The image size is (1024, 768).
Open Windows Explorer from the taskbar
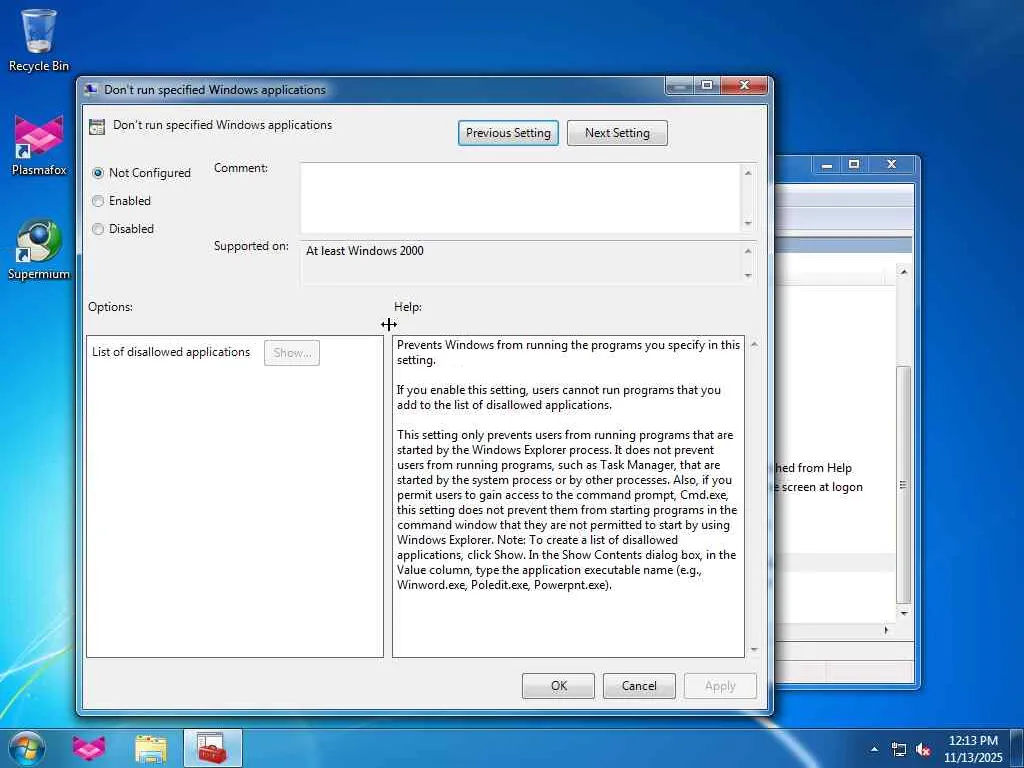[151, 748]
